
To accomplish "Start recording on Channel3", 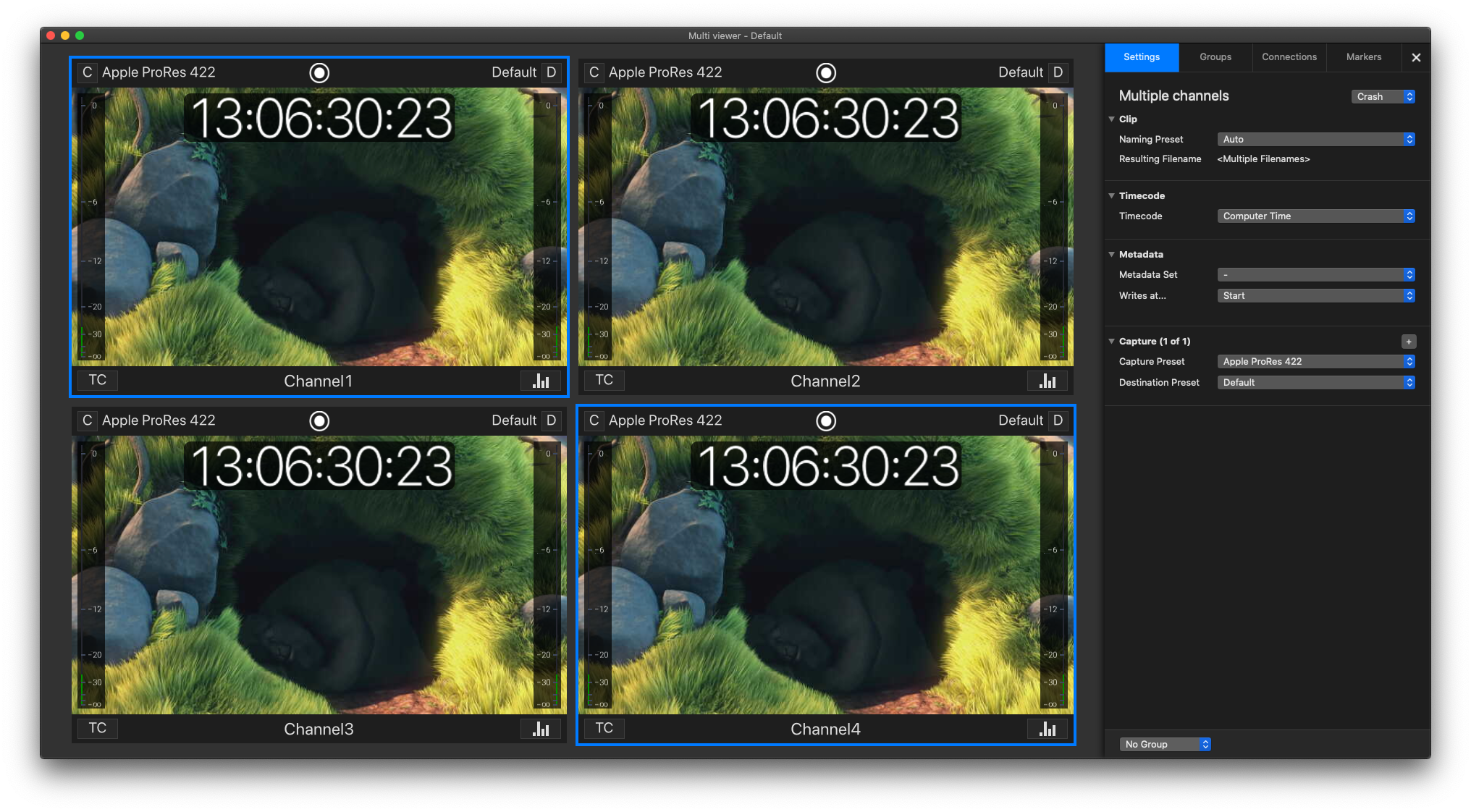I will point(319,420).
